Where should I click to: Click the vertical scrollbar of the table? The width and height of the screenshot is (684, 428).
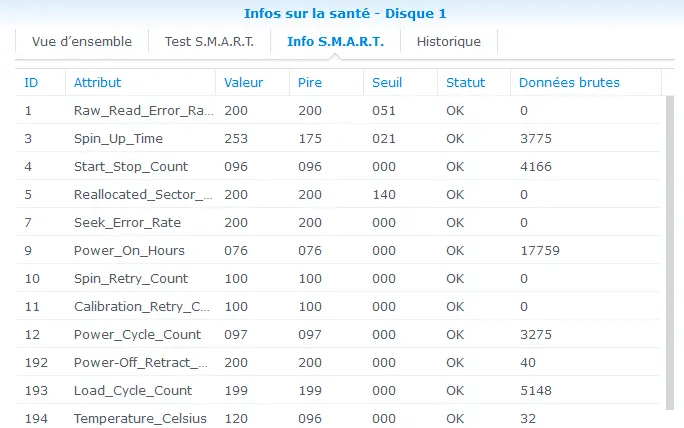pyautogui.click(x=670, y=253)
